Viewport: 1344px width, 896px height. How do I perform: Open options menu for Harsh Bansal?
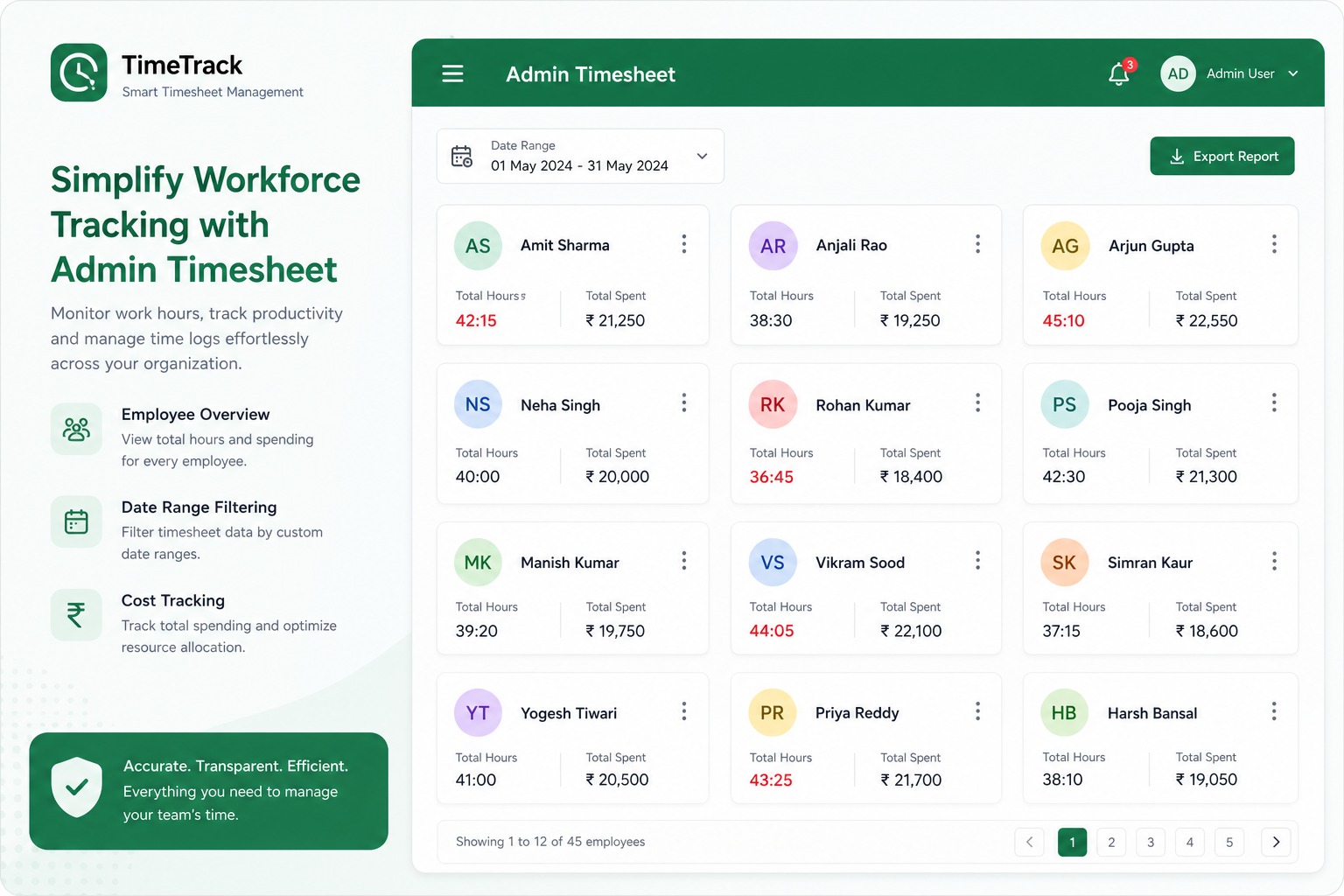click(x=1274, y=711)
